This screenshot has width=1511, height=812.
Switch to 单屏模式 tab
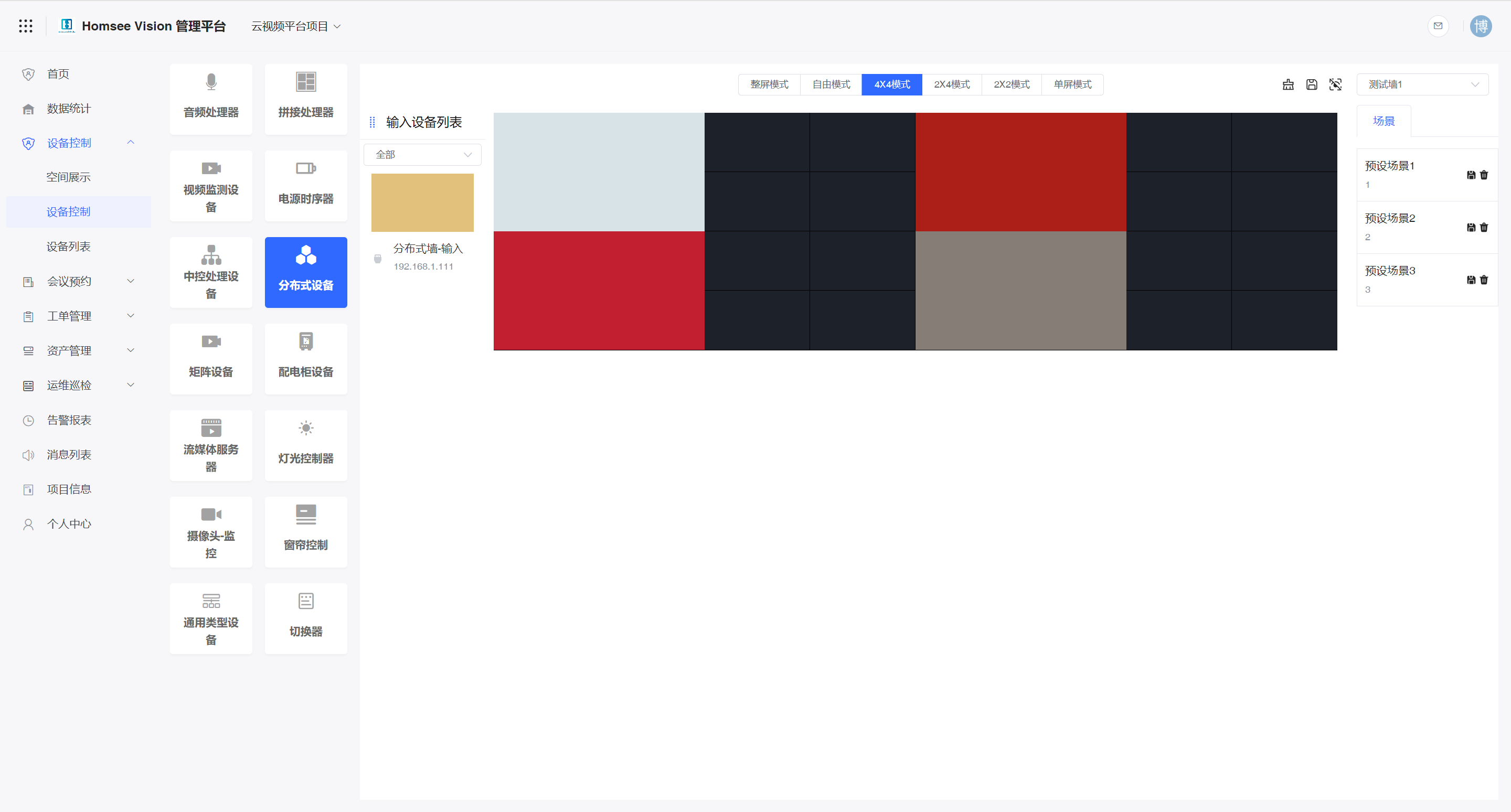(1072, 84)
